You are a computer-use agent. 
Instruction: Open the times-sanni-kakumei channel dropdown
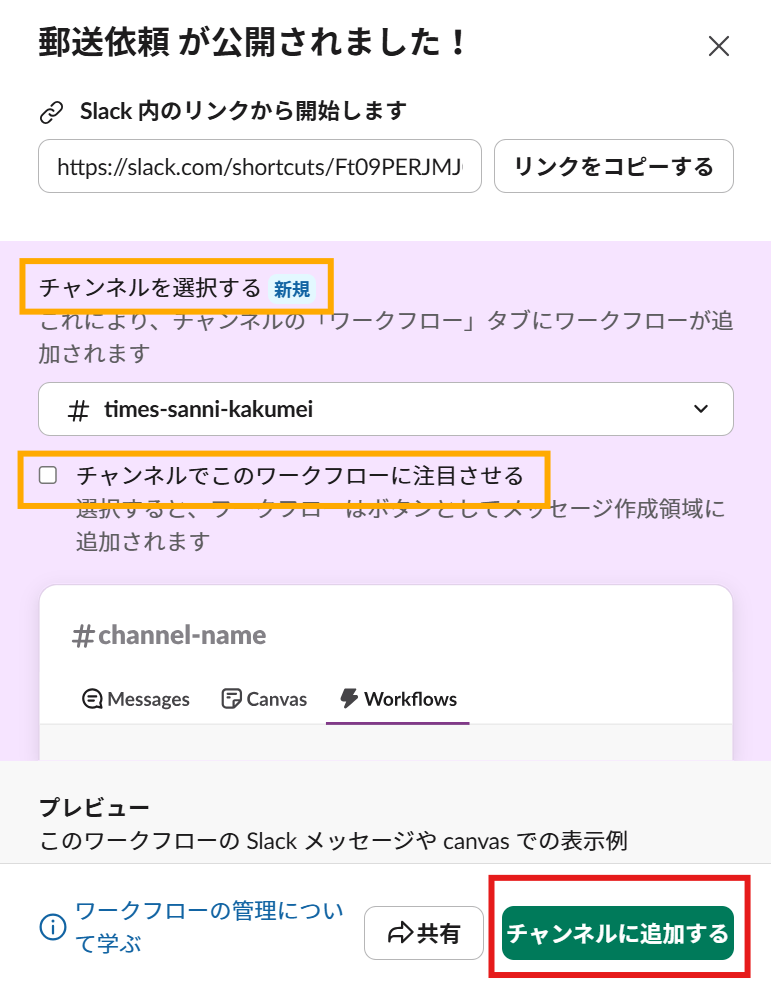click(385, 410)
